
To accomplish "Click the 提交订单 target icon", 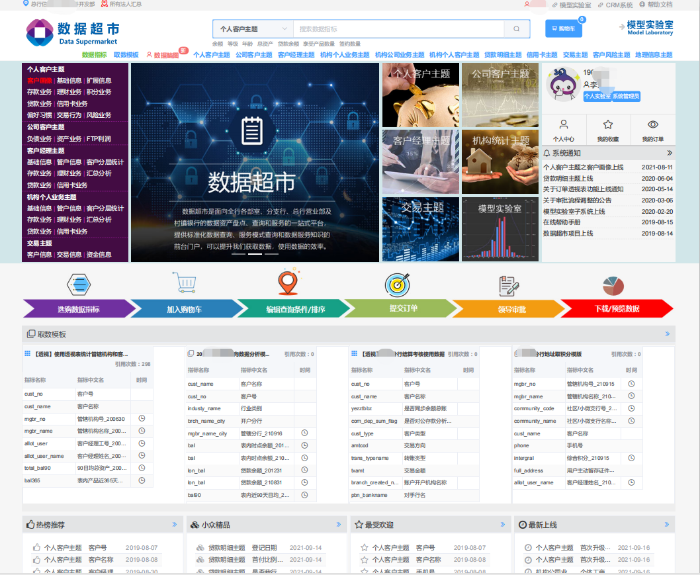I will [397, 284].
